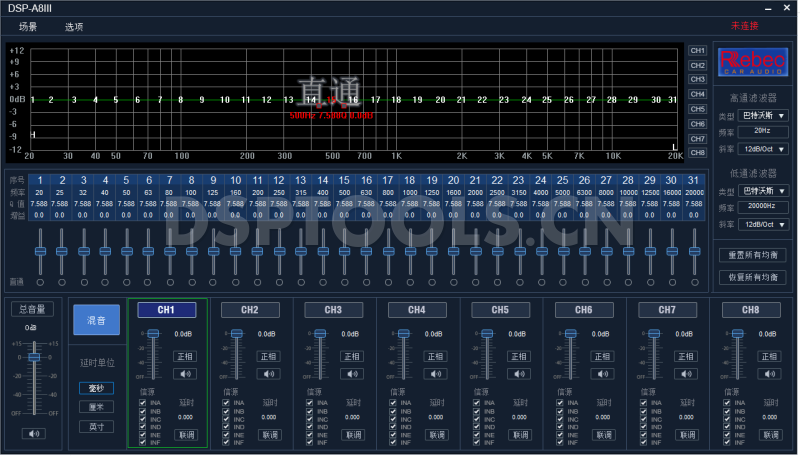Screen dimensions: 800x456
Task: Uncheck INA source for CH1
Action: coord(142,403)
